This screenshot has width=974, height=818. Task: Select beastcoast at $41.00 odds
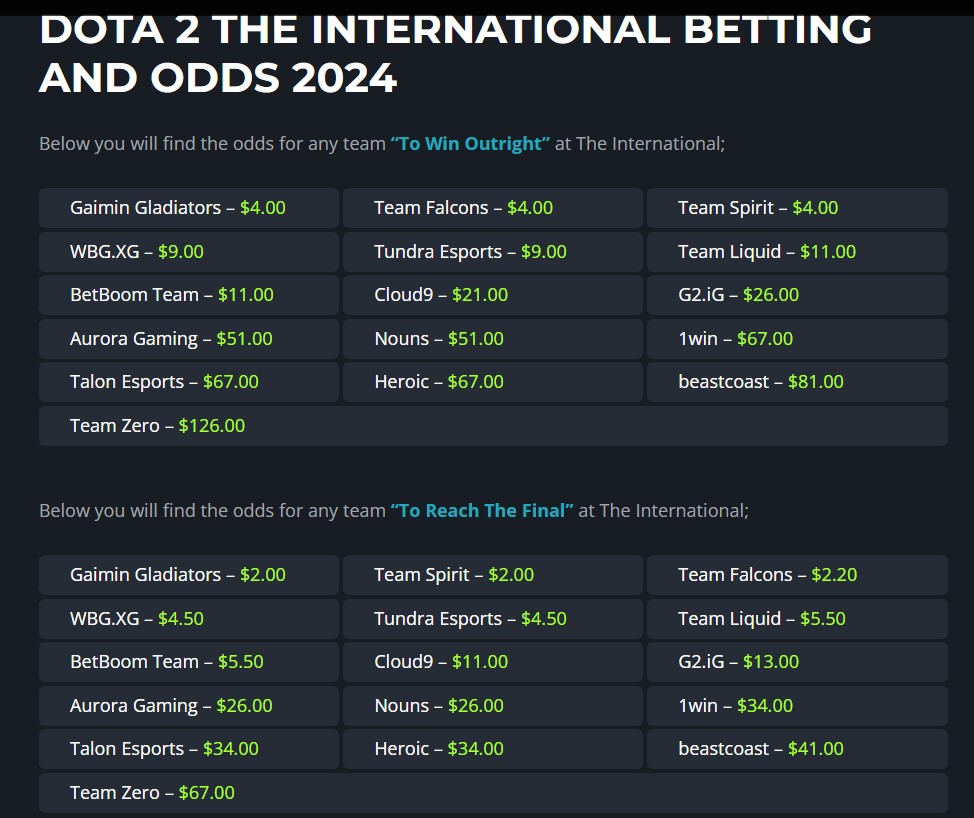tap(760, 749)
